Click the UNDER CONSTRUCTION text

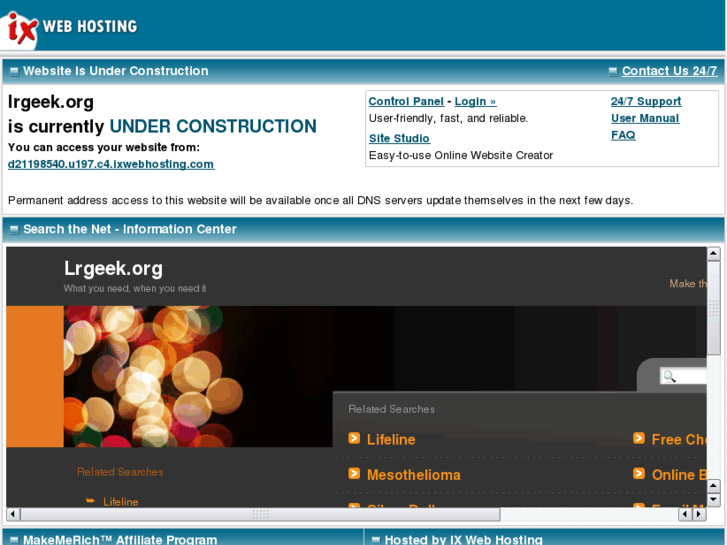point(213,126)
